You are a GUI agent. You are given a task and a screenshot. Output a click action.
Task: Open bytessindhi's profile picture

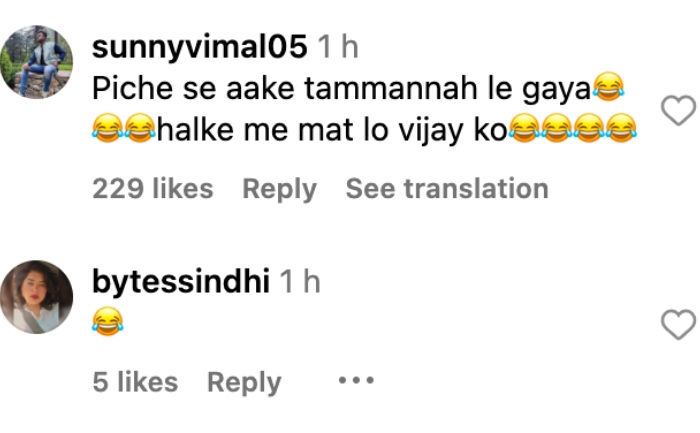pos(37,297)
